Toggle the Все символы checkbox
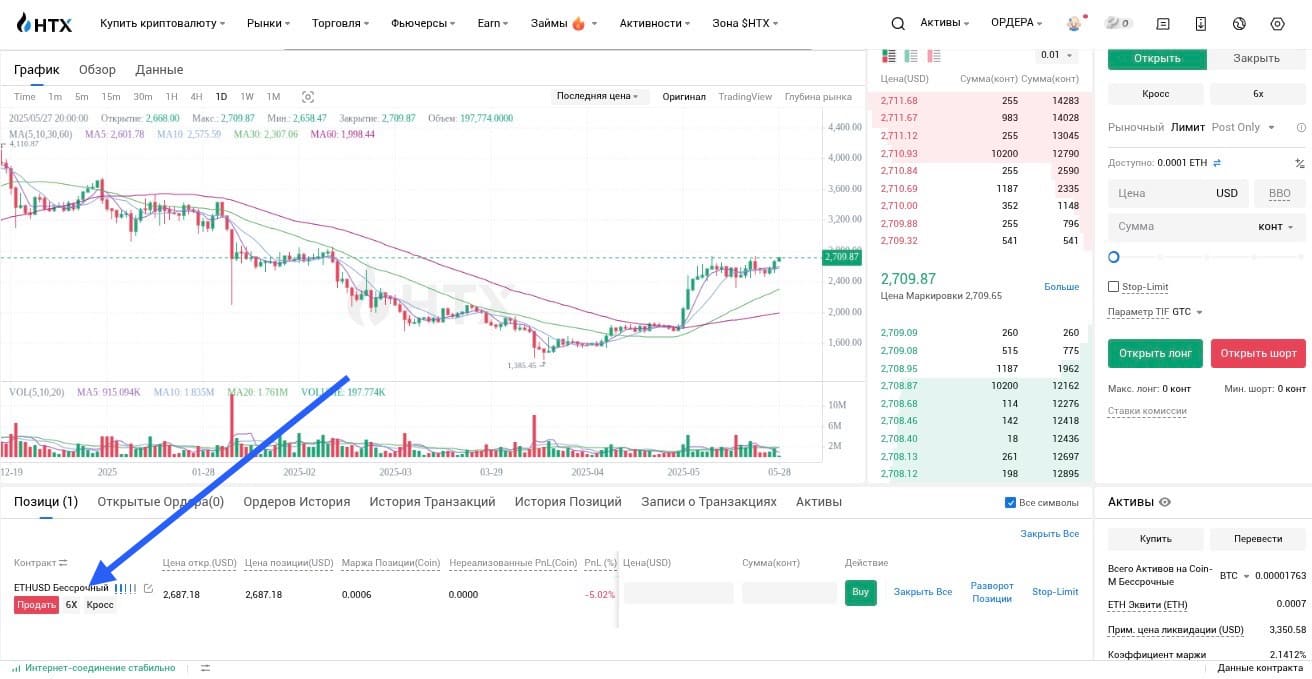 [1010, 502]
